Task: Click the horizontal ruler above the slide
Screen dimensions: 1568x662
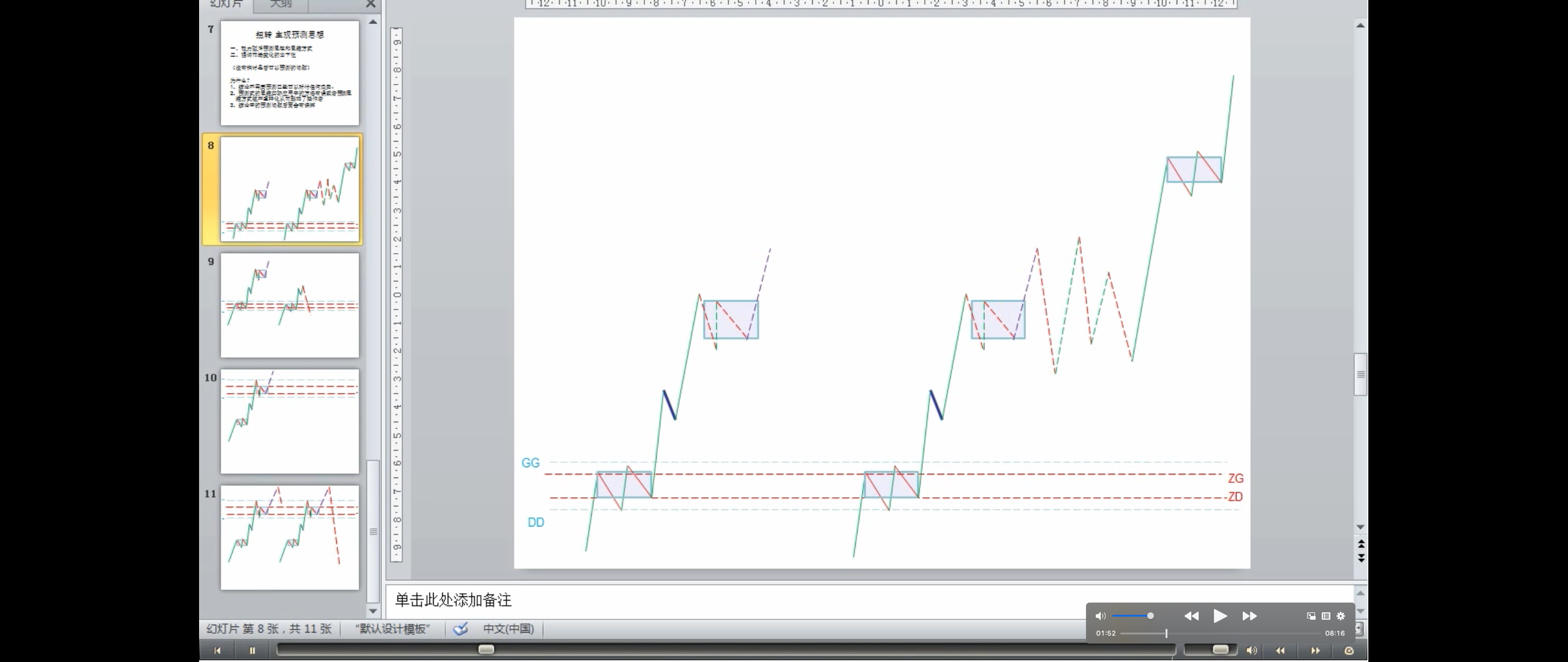Action: (881, 4)
